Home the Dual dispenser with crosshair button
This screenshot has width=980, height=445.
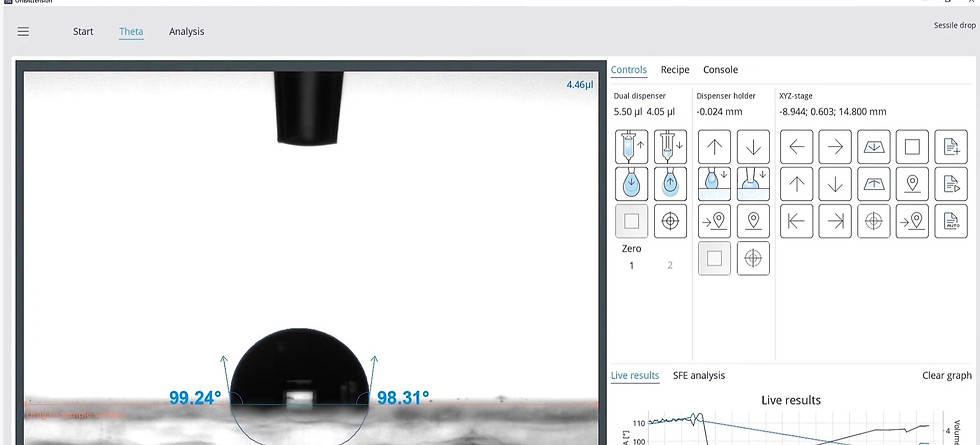point(670,221)
